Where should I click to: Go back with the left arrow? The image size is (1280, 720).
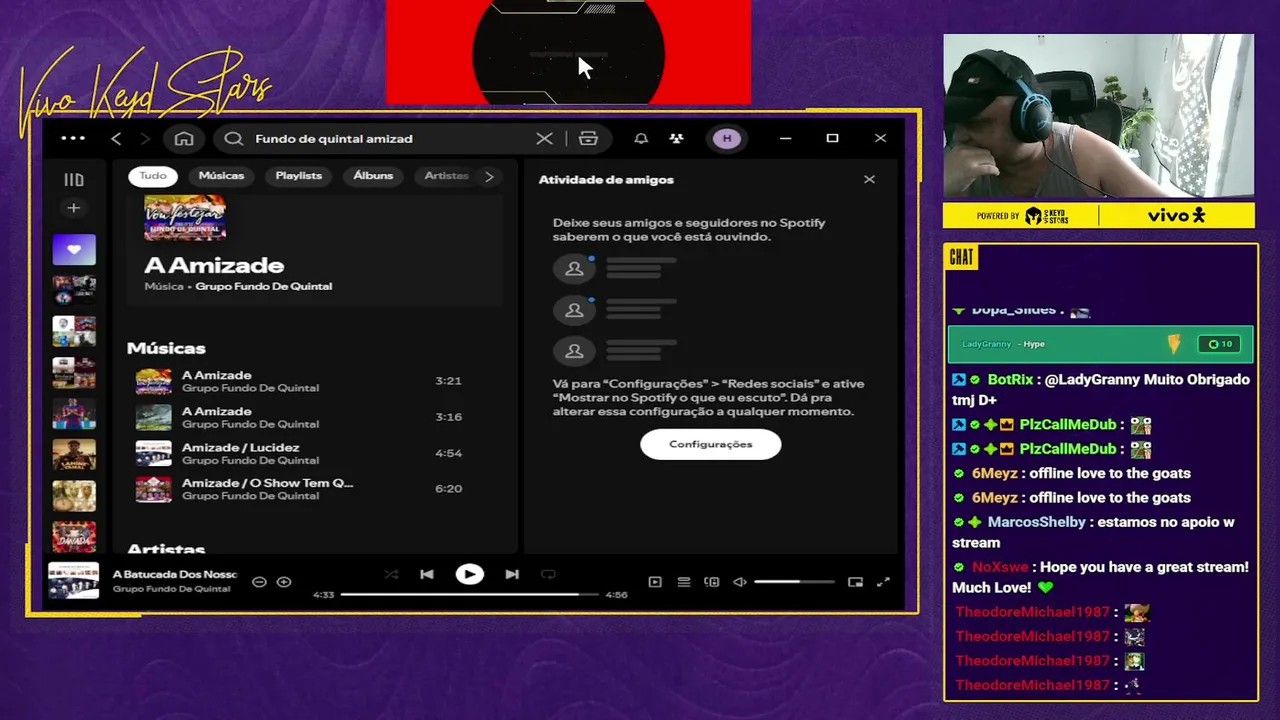pyautogui.click(x=116, y=139)
